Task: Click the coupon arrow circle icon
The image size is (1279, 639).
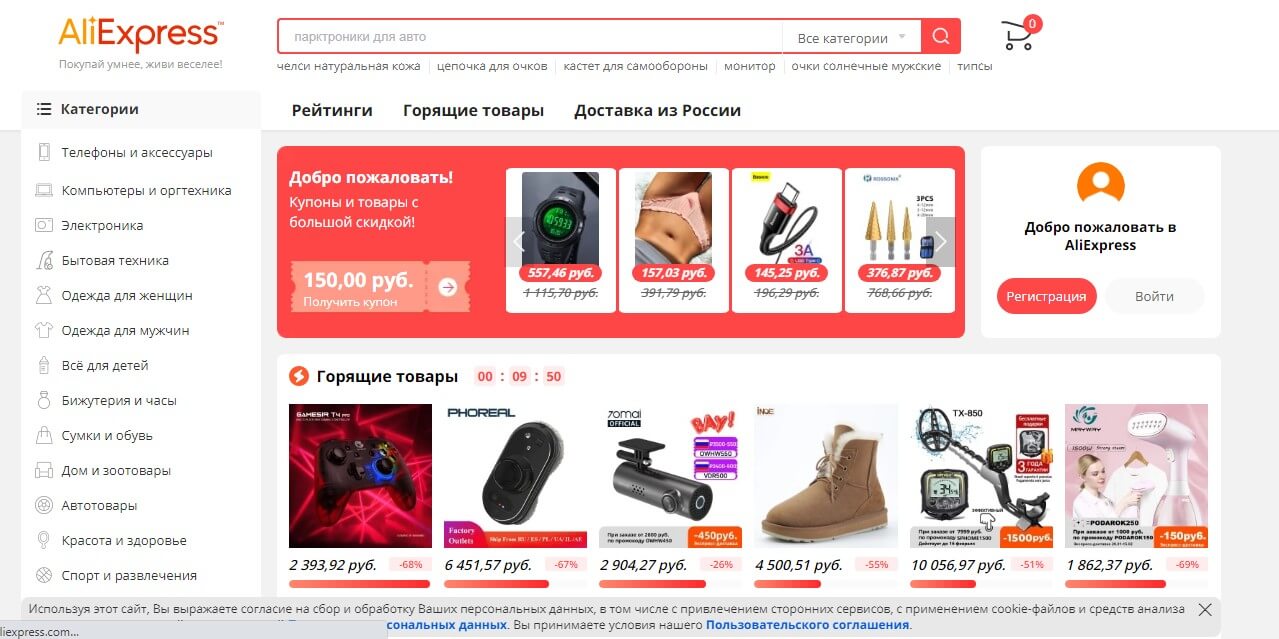Action: [x=448, y=287]
